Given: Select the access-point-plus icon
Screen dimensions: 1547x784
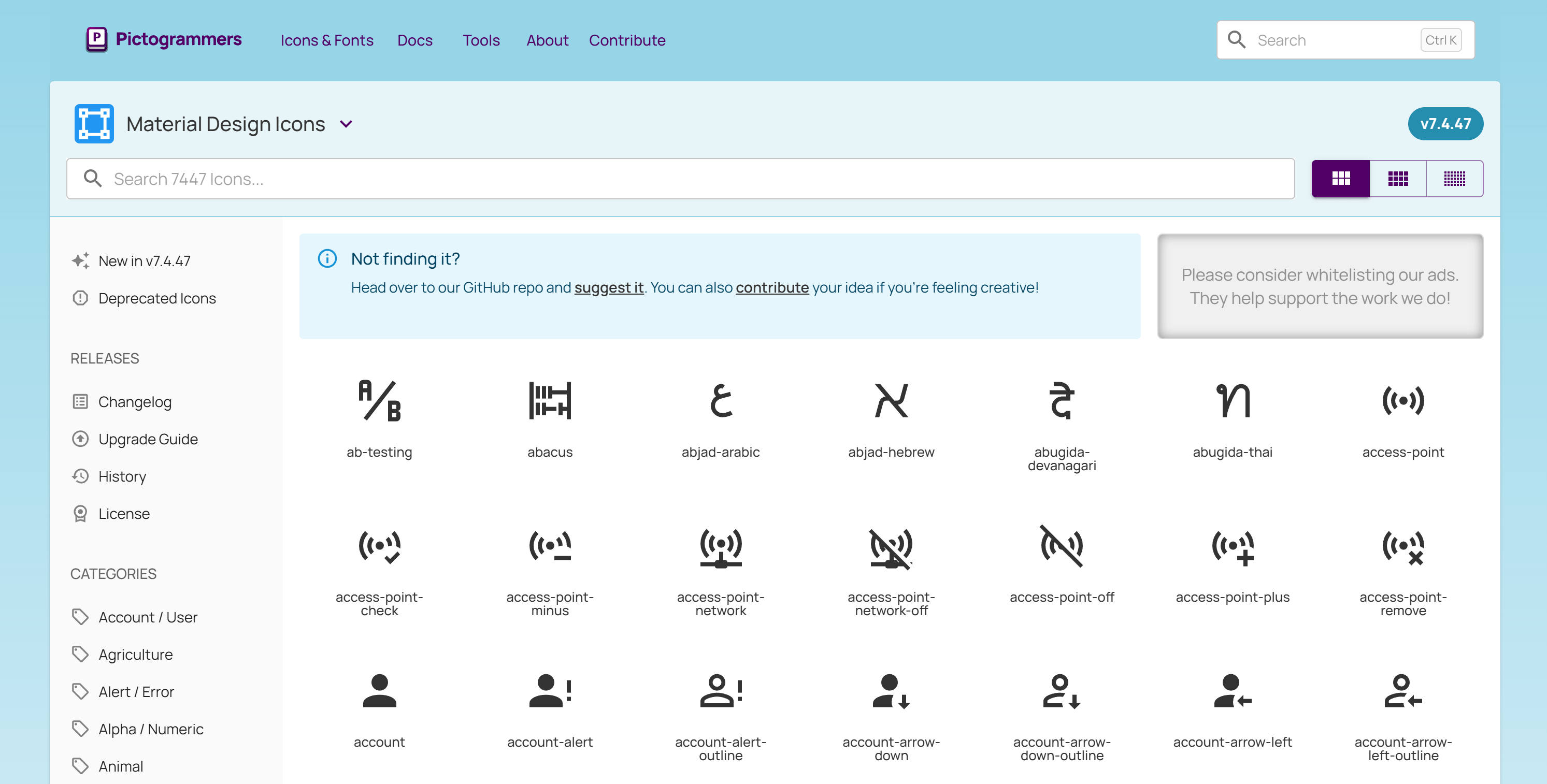Looking at the screenshot, I should [x=1231, y=547].
